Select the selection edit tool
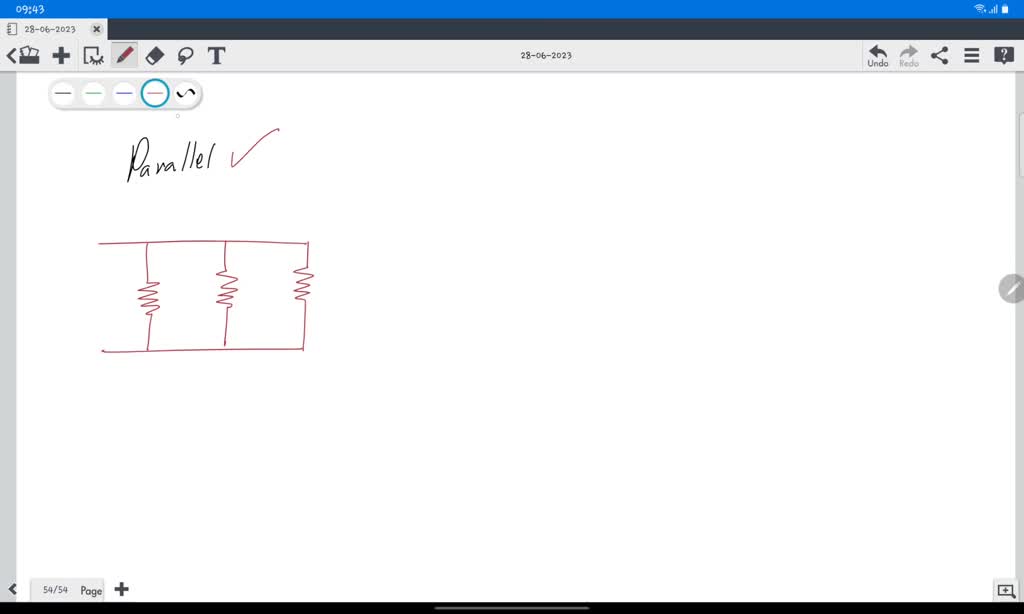 (93, 56)
